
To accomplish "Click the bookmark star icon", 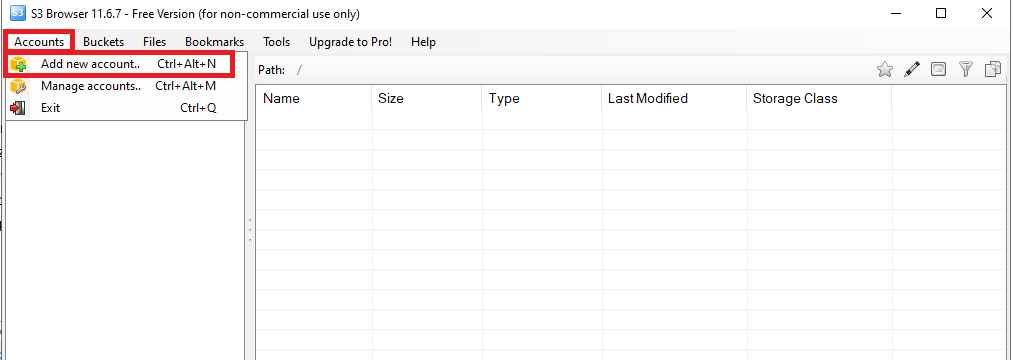I will [884, 69].
